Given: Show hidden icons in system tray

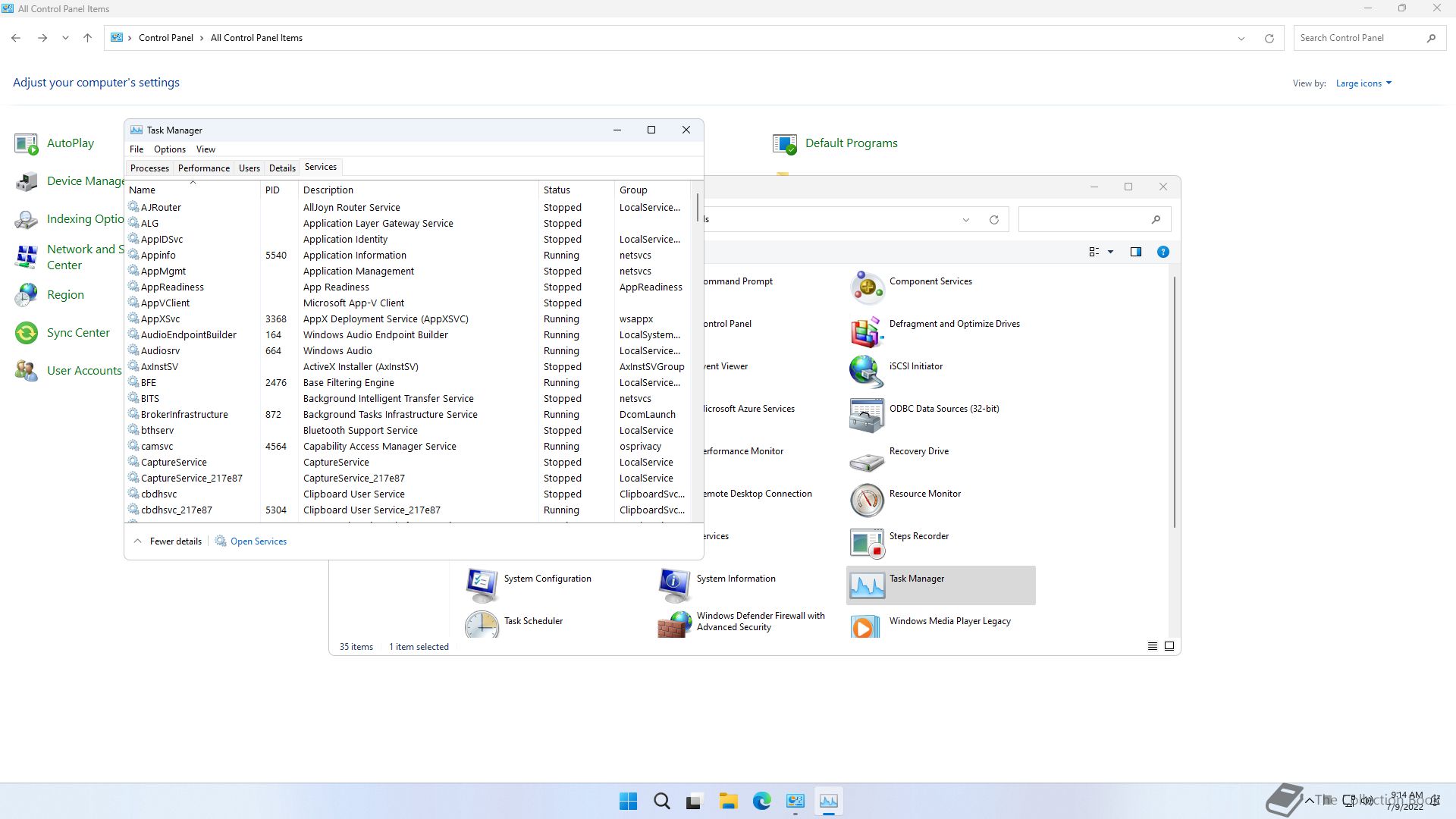Looking at the screenshot, I should tap(1309, 801).
